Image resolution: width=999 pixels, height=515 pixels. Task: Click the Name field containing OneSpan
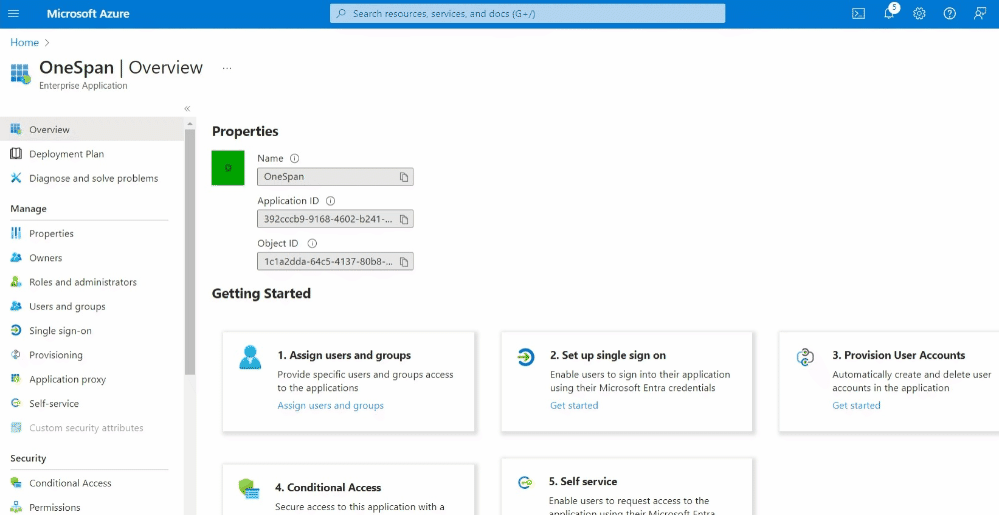(x=335, y=177)
